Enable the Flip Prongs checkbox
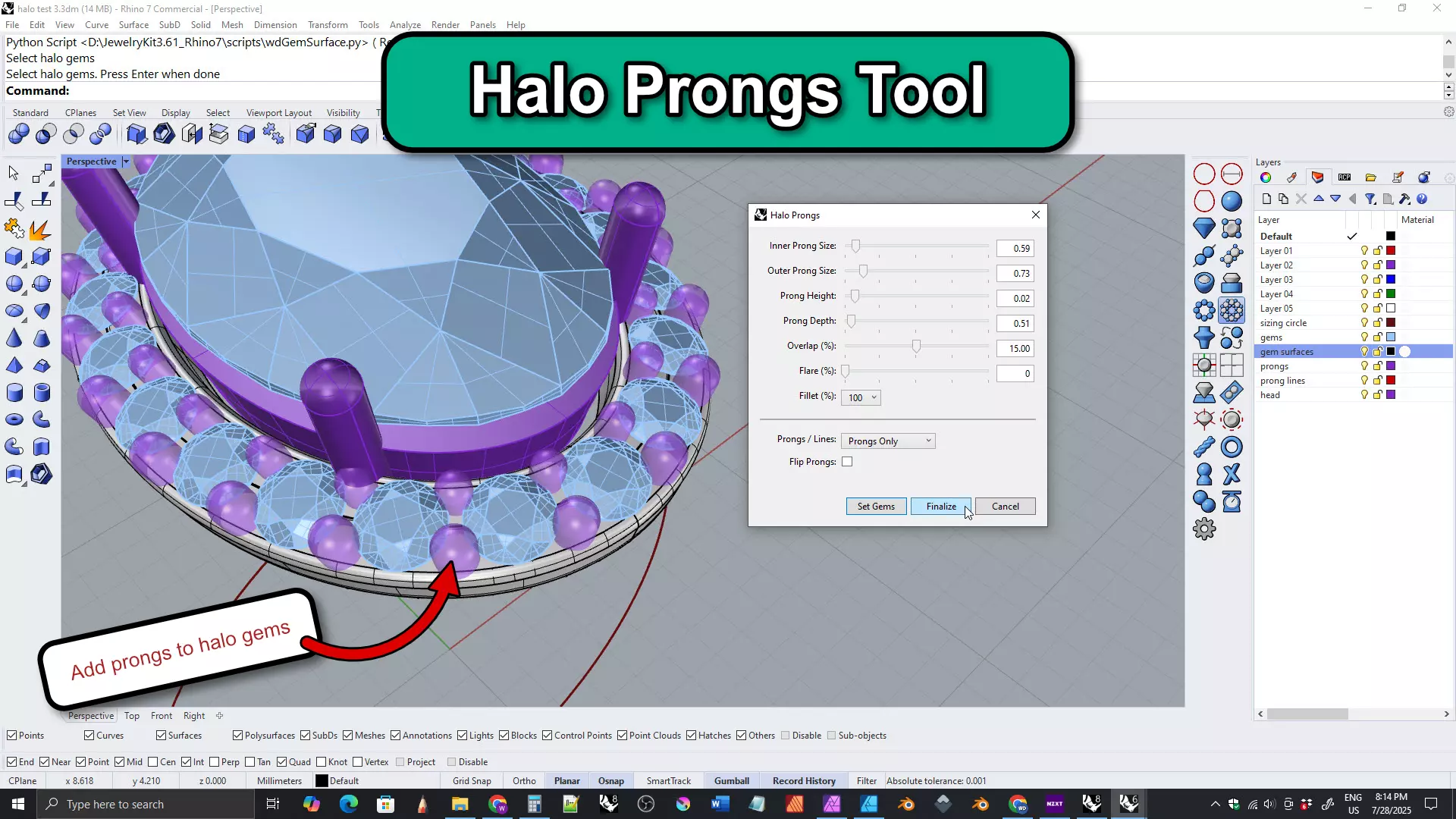 tap(847, 462)
